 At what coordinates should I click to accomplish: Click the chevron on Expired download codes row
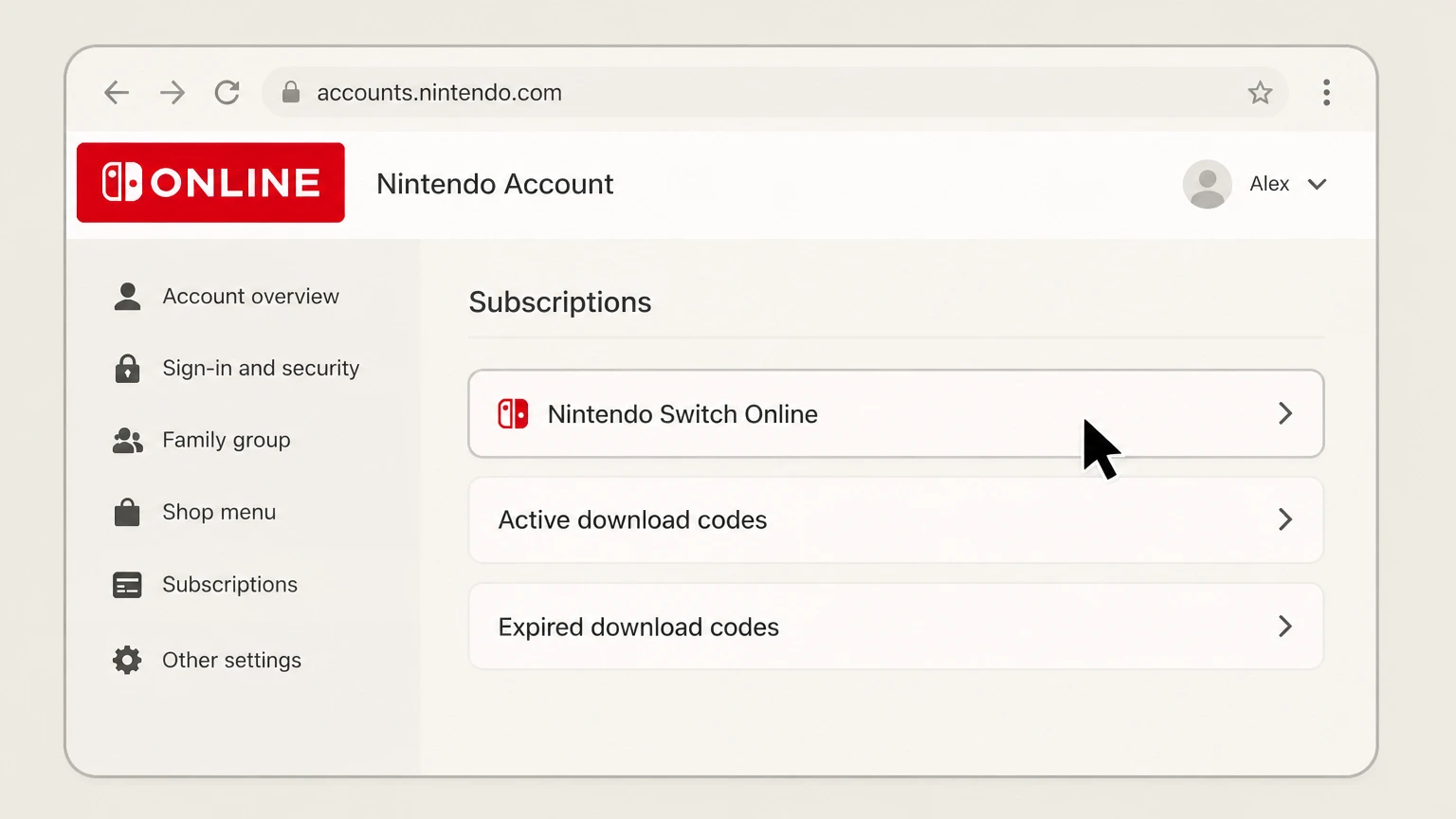coord(1285,627)
